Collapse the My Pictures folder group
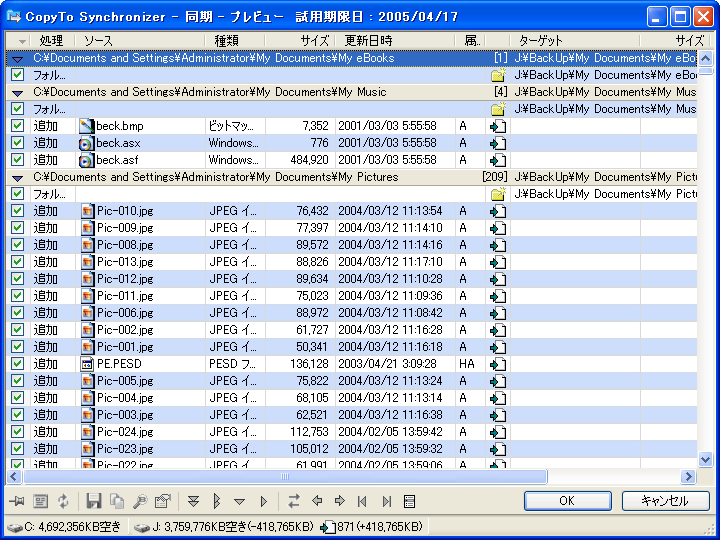The image size is (720, 540). click(17, 178)
